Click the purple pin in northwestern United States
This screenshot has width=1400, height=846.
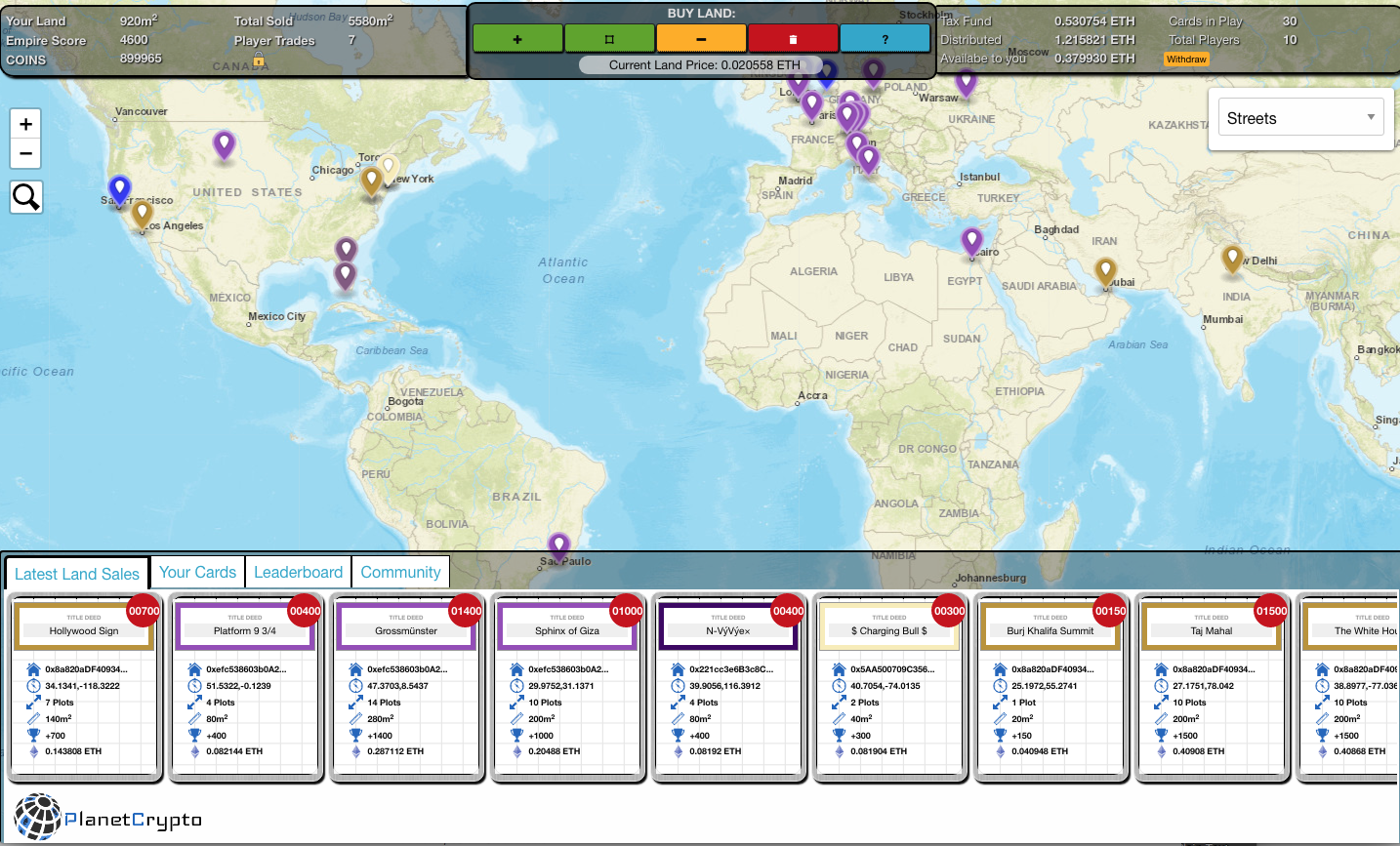pyautogui.click(x=224, y=144)
